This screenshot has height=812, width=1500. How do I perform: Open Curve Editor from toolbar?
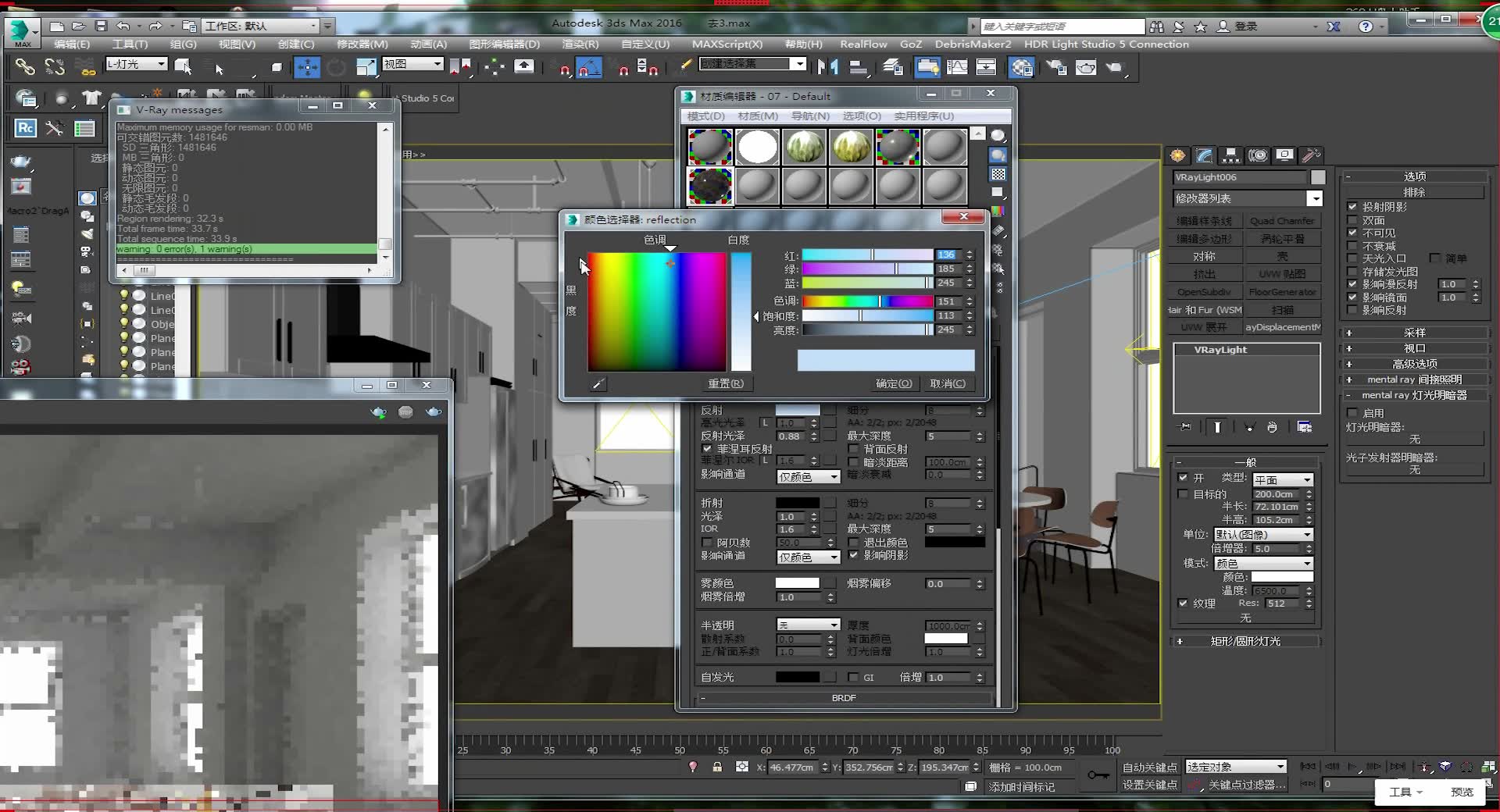tap(957, 67)
